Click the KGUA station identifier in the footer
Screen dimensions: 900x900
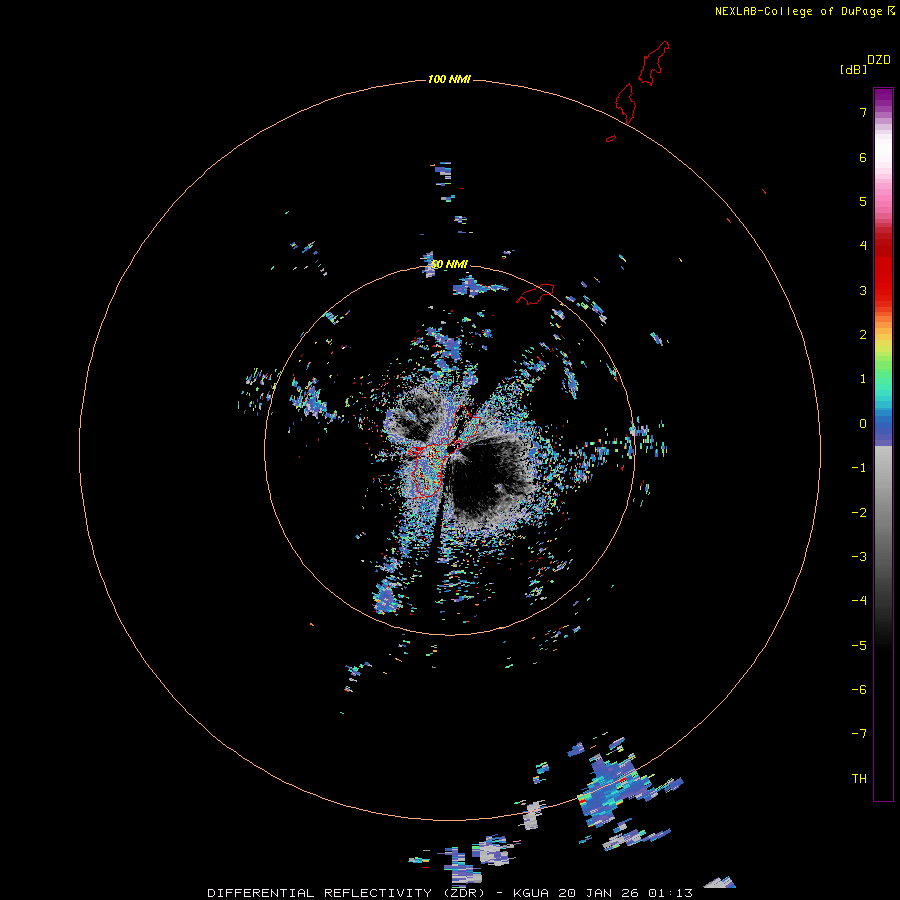pyautogui.click(x=531, y=893)
